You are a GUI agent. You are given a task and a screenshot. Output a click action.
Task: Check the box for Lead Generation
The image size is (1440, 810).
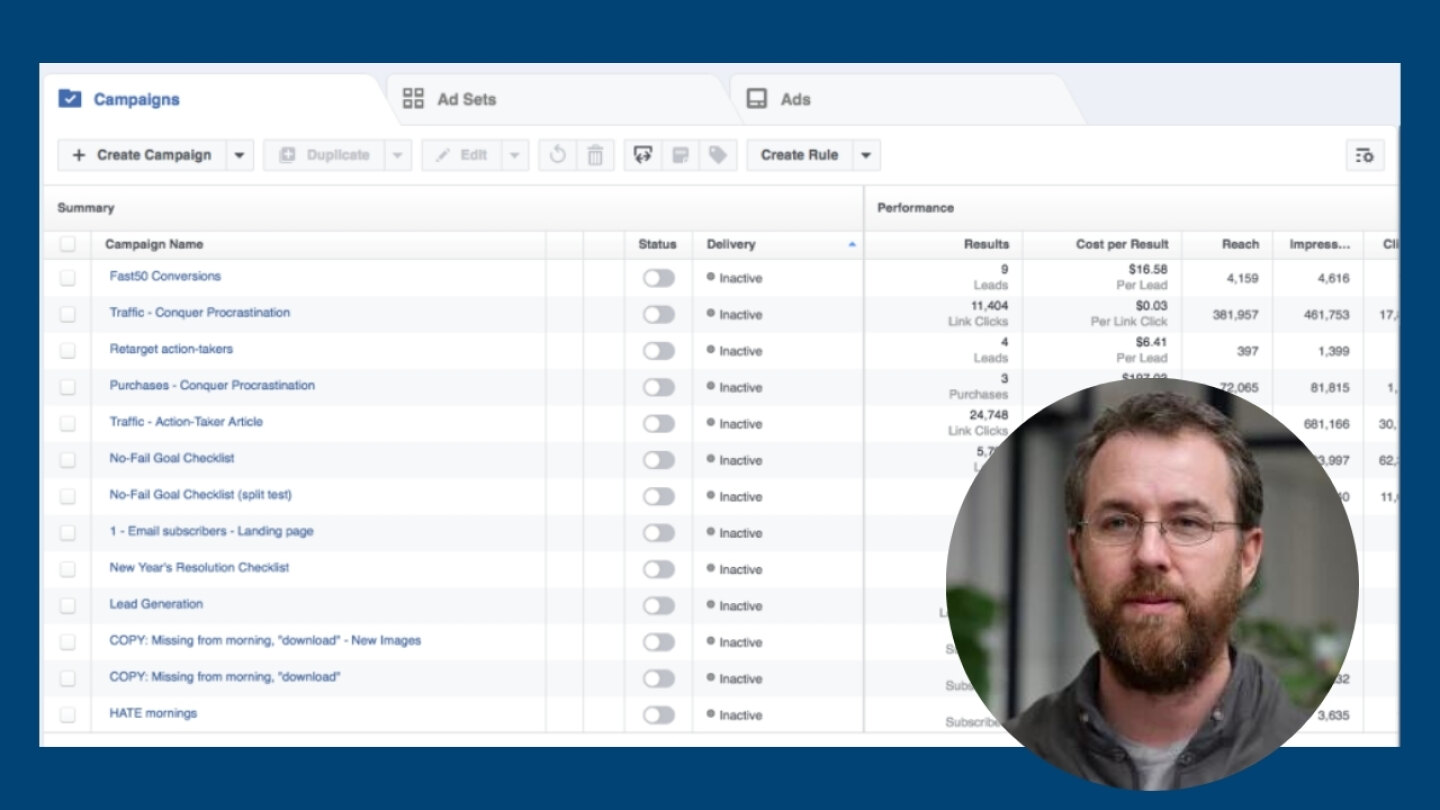67,606
